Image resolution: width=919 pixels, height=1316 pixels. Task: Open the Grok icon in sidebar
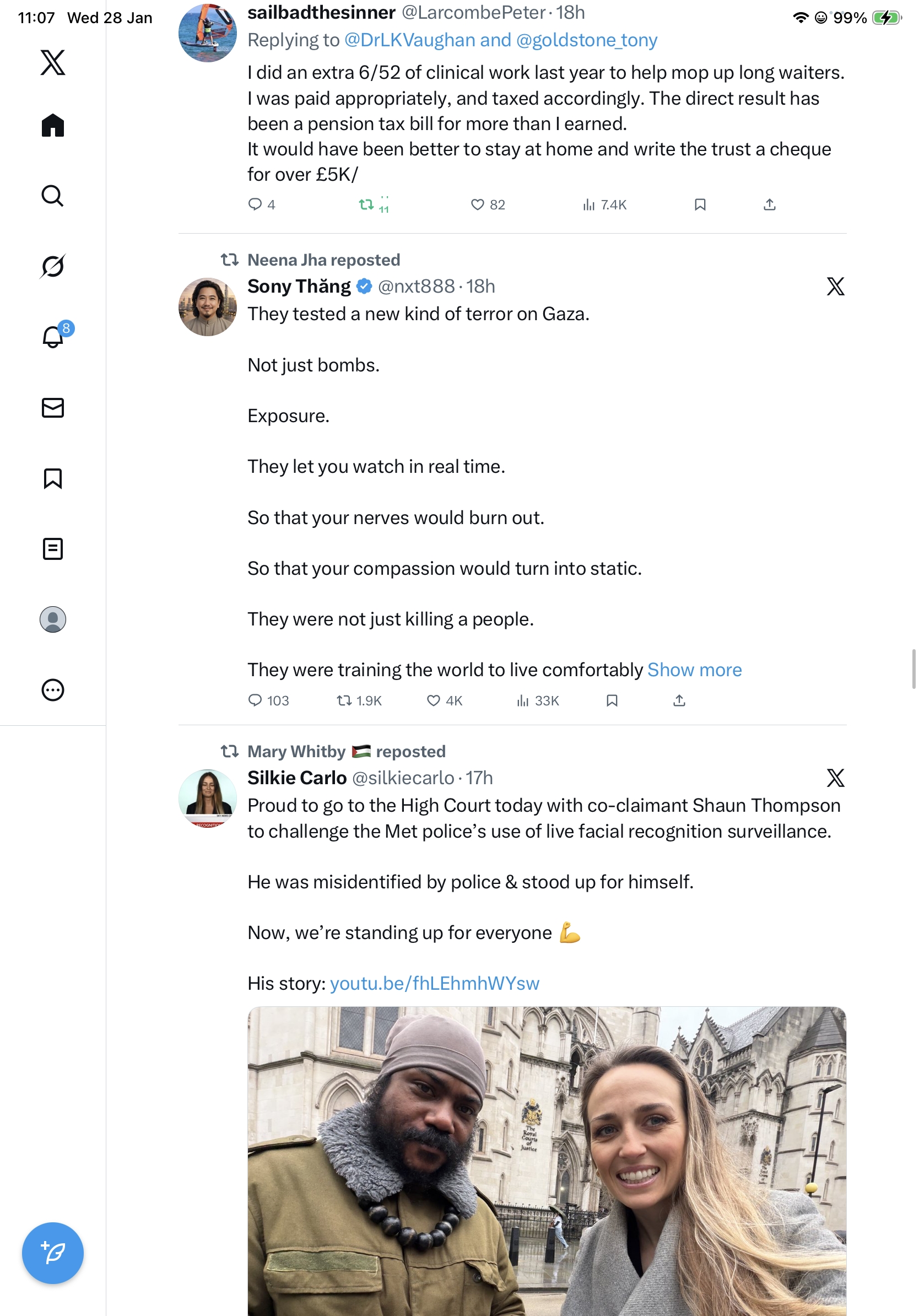[53, 267]
